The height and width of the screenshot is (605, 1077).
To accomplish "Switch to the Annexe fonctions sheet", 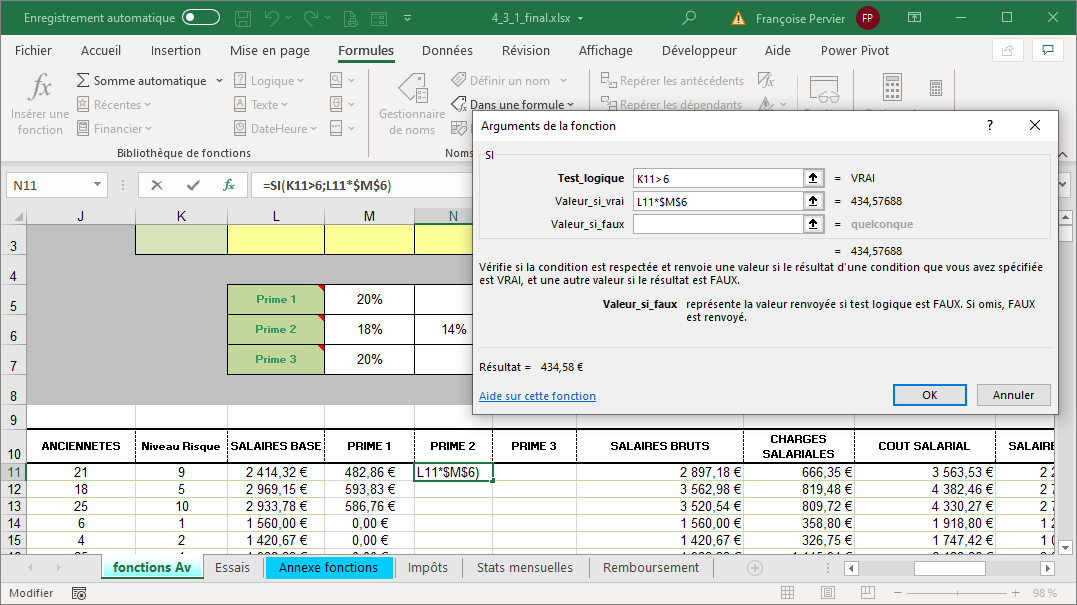I will pos(328,568).
